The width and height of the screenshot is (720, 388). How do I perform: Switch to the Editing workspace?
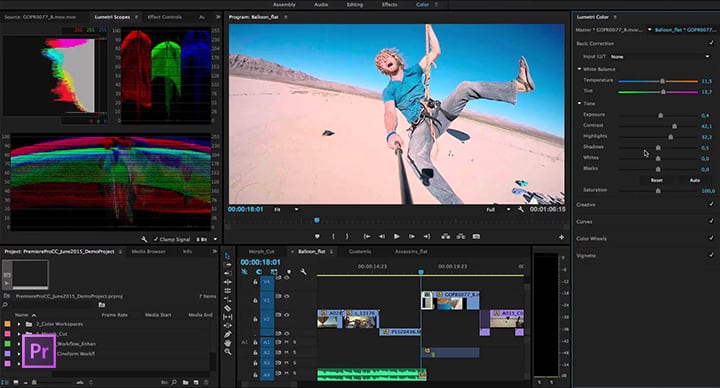[354, 5]
